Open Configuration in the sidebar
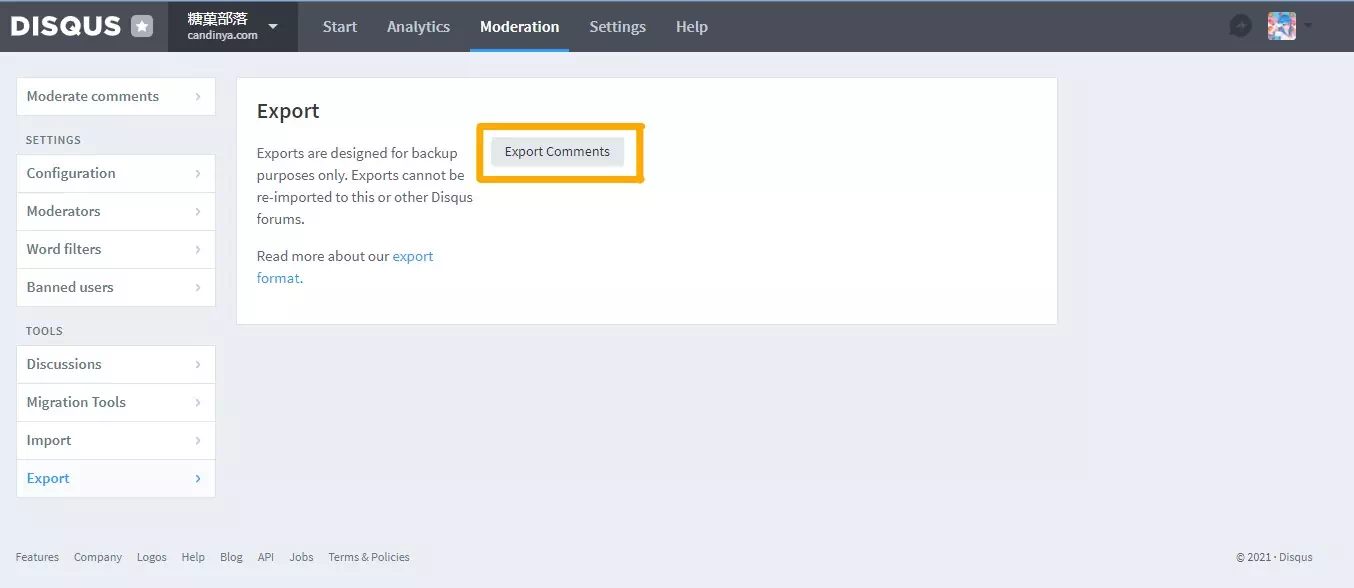The width and height of the screenshot is (1354, 588). click(116, 173)
